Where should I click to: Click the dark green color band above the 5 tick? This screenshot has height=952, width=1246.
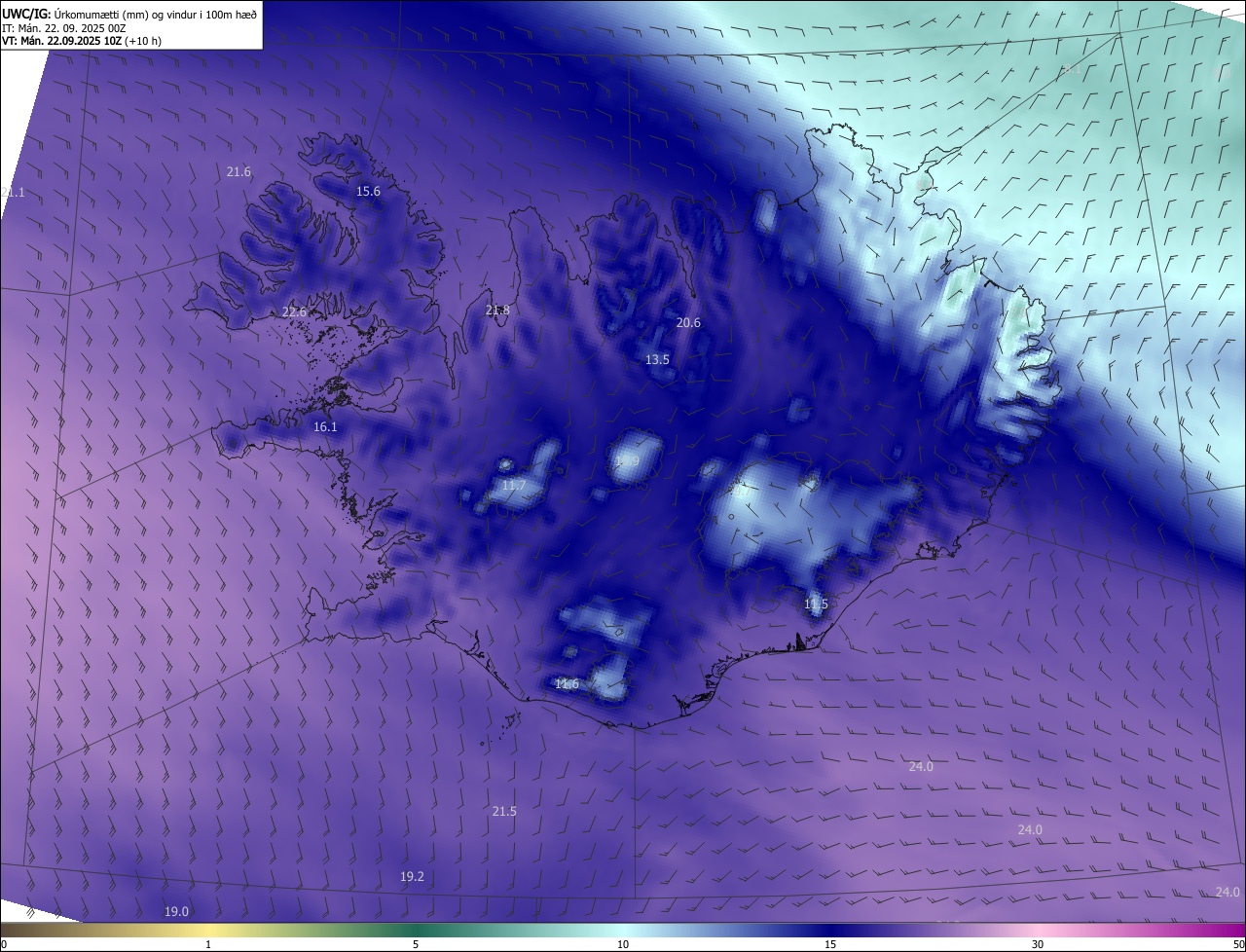pos(416,930)
